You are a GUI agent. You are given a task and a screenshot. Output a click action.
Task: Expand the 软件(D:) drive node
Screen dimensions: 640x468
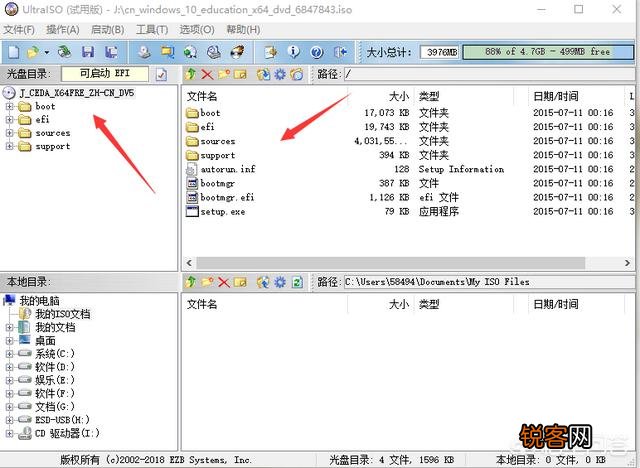point(9,367)
